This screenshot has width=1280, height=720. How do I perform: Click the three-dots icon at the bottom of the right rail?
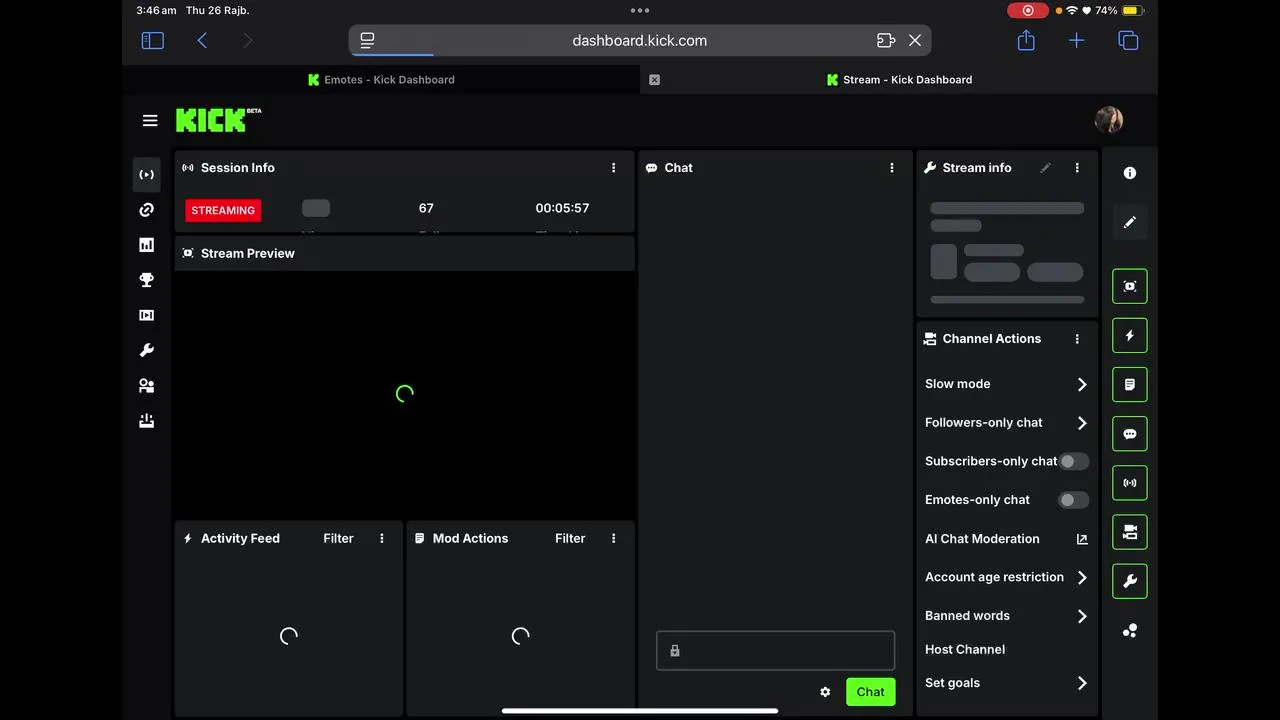(x=1130, y=631)
